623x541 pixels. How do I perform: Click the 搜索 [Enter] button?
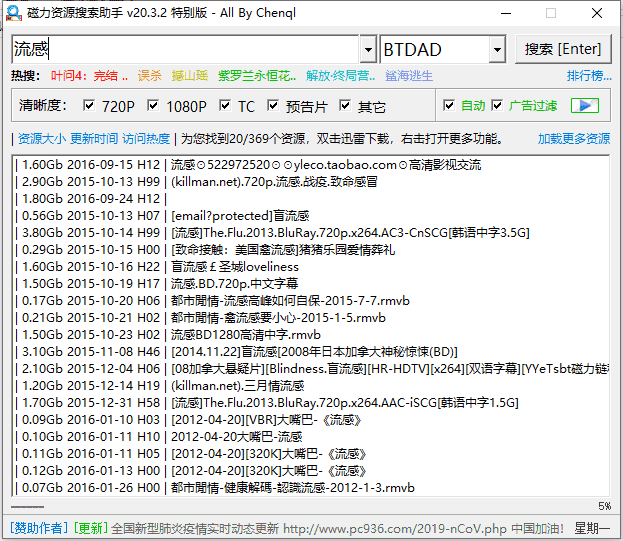563,49
